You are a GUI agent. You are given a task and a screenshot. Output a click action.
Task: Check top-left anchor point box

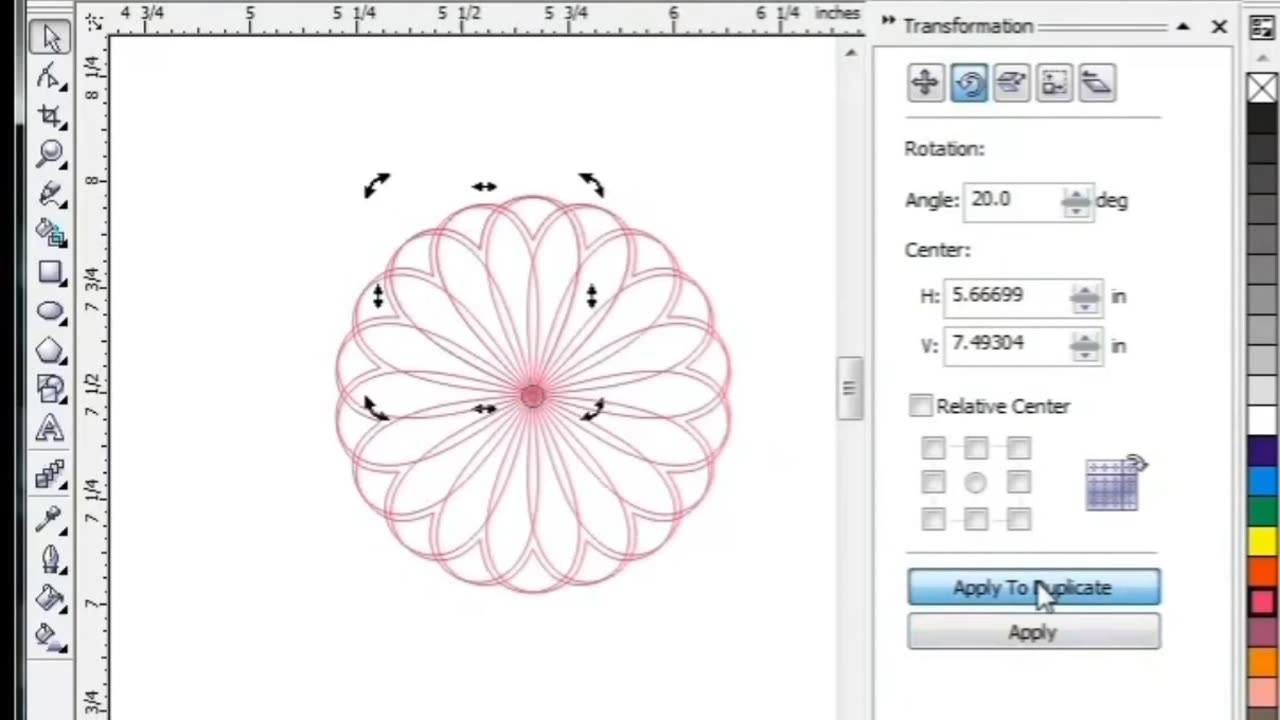pyautogui.click(x=933, y=448)
